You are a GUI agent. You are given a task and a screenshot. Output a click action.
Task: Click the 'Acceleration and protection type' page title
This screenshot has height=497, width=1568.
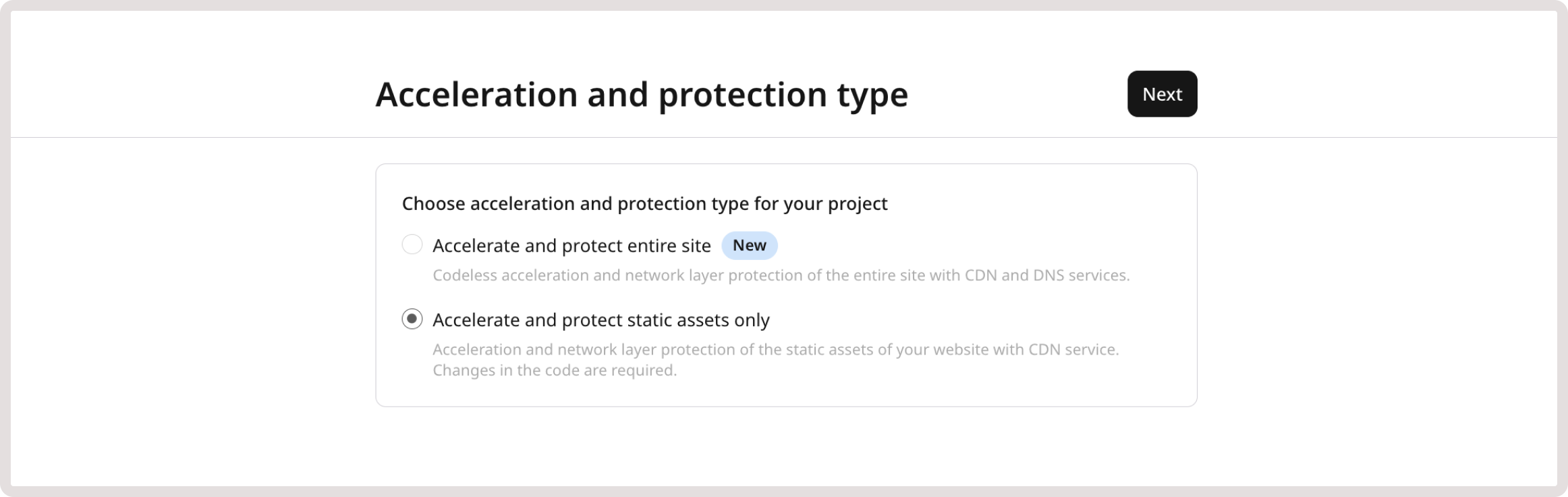pos(642,94)
